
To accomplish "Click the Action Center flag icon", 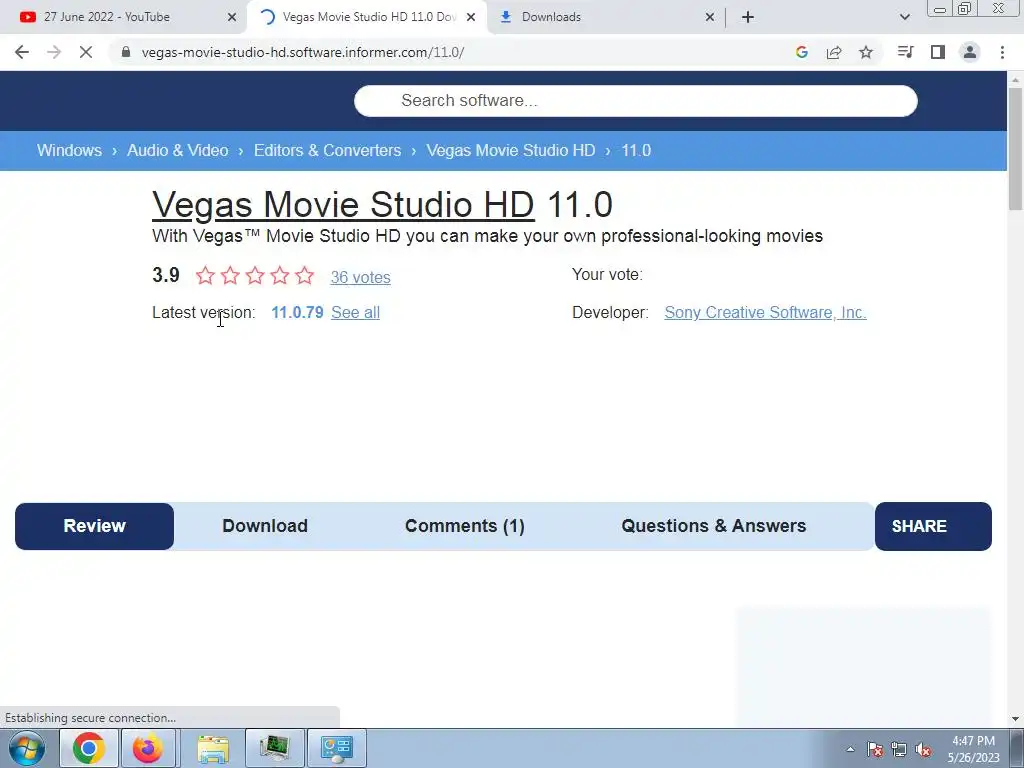I will 875,749.
